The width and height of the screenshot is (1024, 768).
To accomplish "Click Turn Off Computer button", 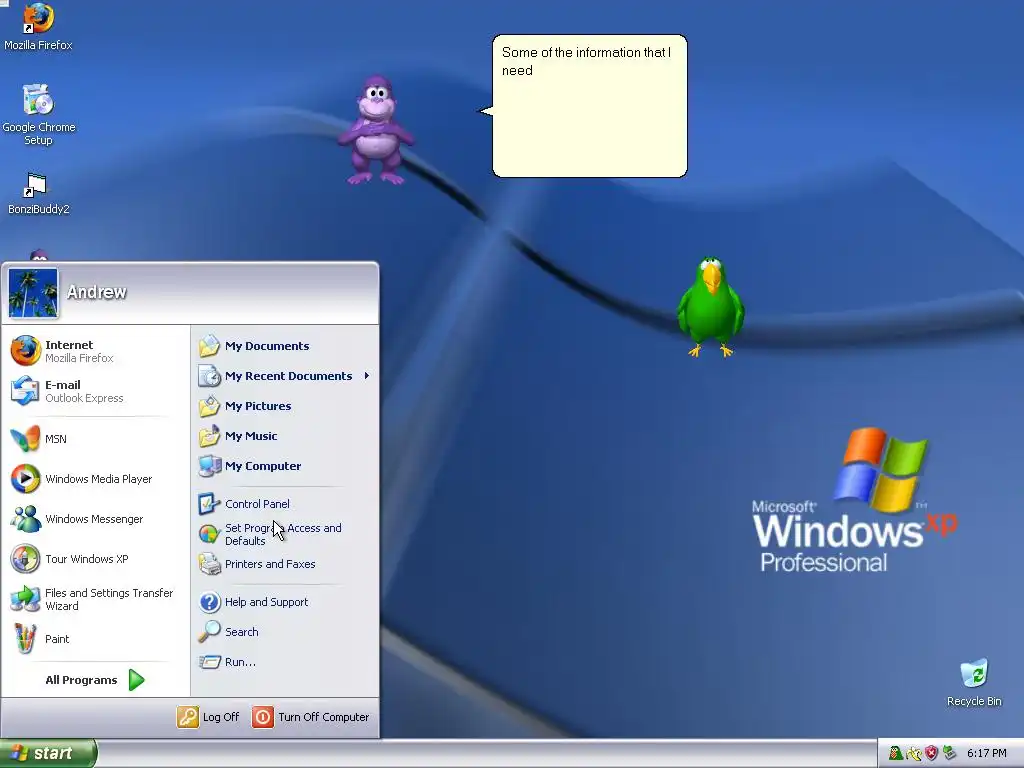I will click(x=311, y=717).
